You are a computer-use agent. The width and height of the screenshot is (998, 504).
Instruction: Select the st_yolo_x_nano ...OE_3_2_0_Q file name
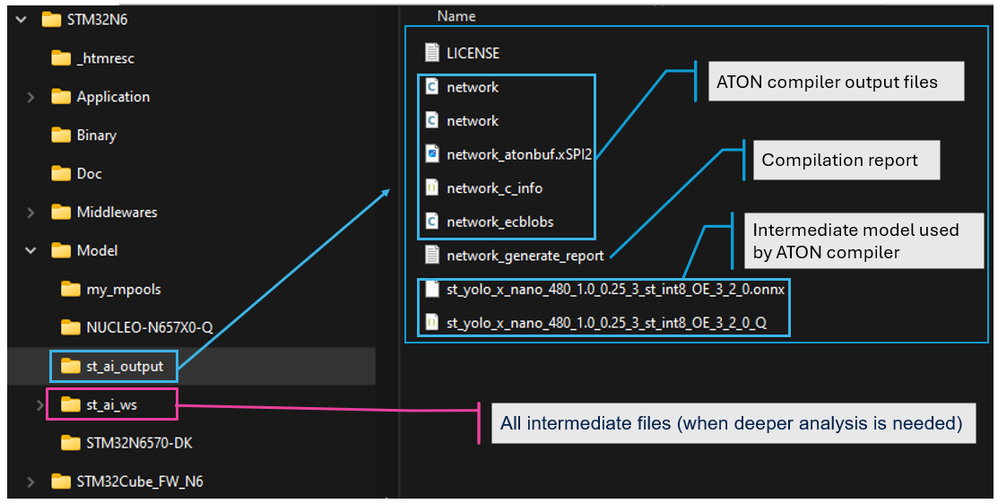607,323
